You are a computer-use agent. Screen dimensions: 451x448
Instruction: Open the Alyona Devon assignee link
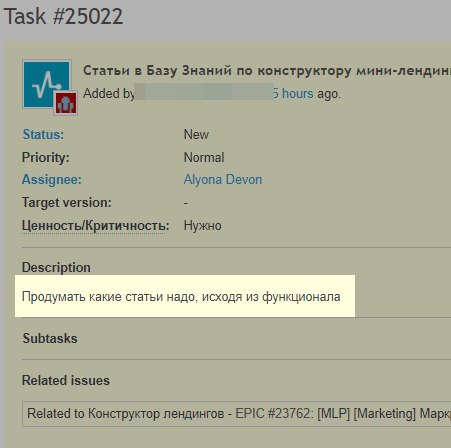(x=223, y=180)
